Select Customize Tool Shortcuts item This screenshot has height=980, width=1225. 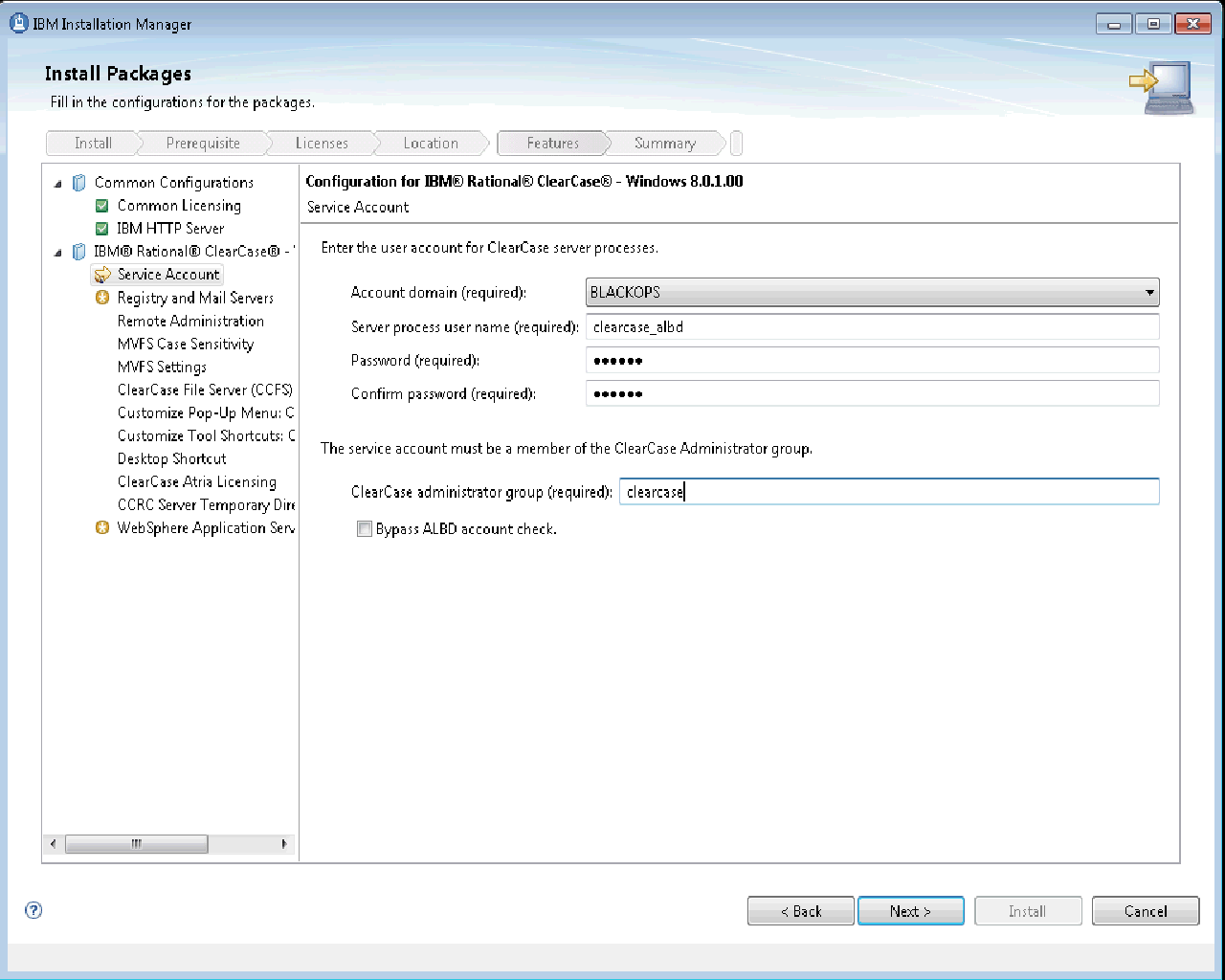coord(206,435)
